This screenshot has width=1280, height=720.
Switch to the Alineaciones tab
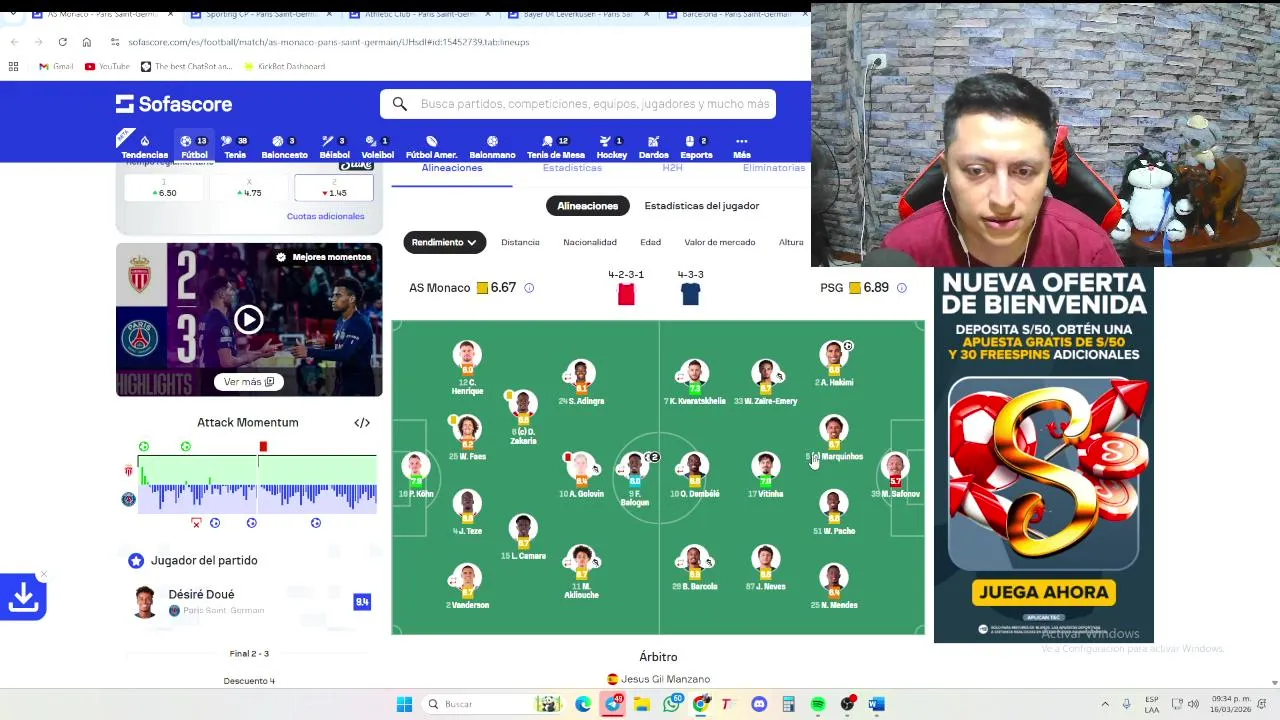pyautogui.click(x=452, y=168)
